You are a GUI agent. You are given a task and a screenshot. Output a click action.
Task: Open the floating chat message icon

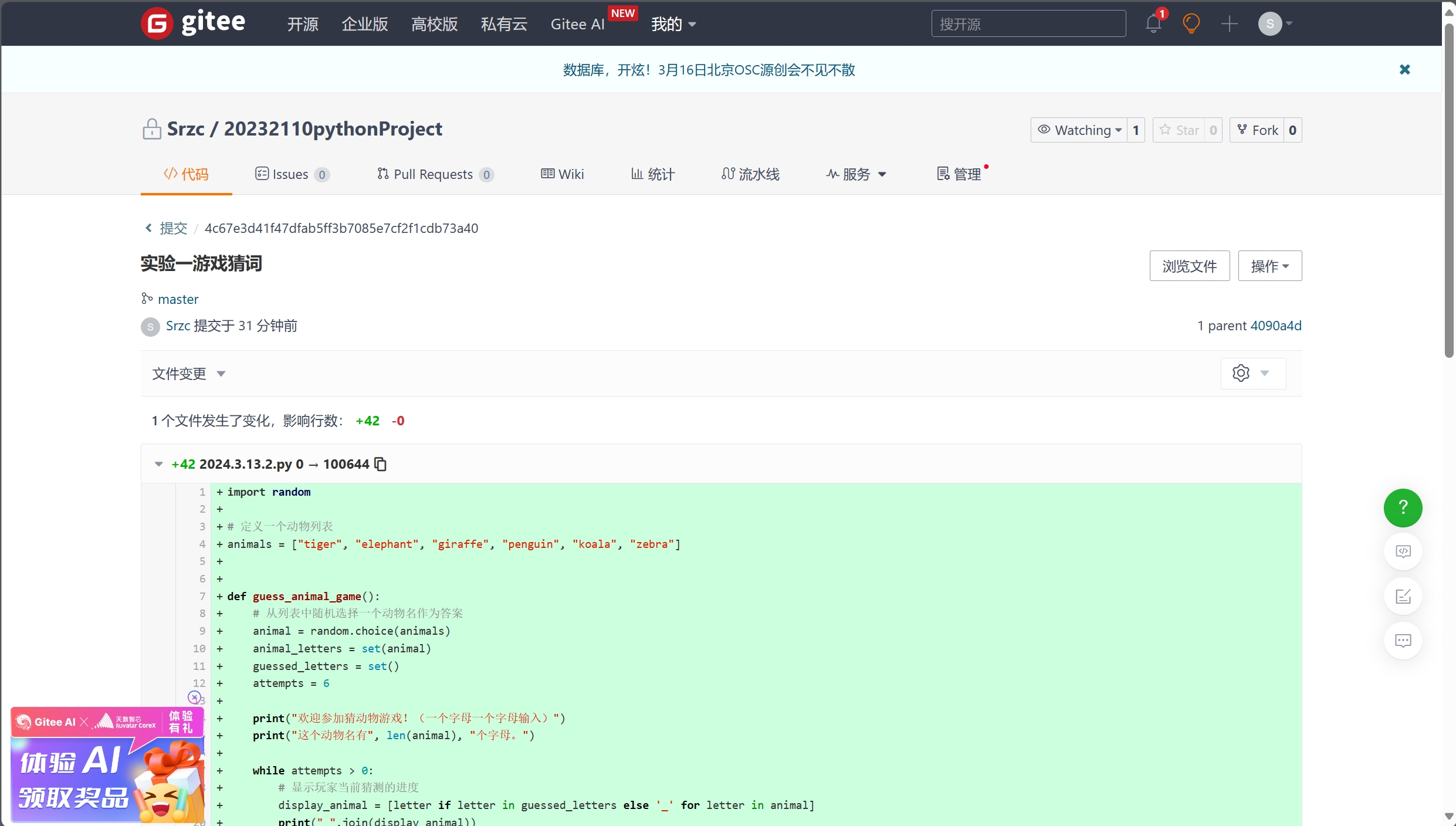pos(1403,641)
